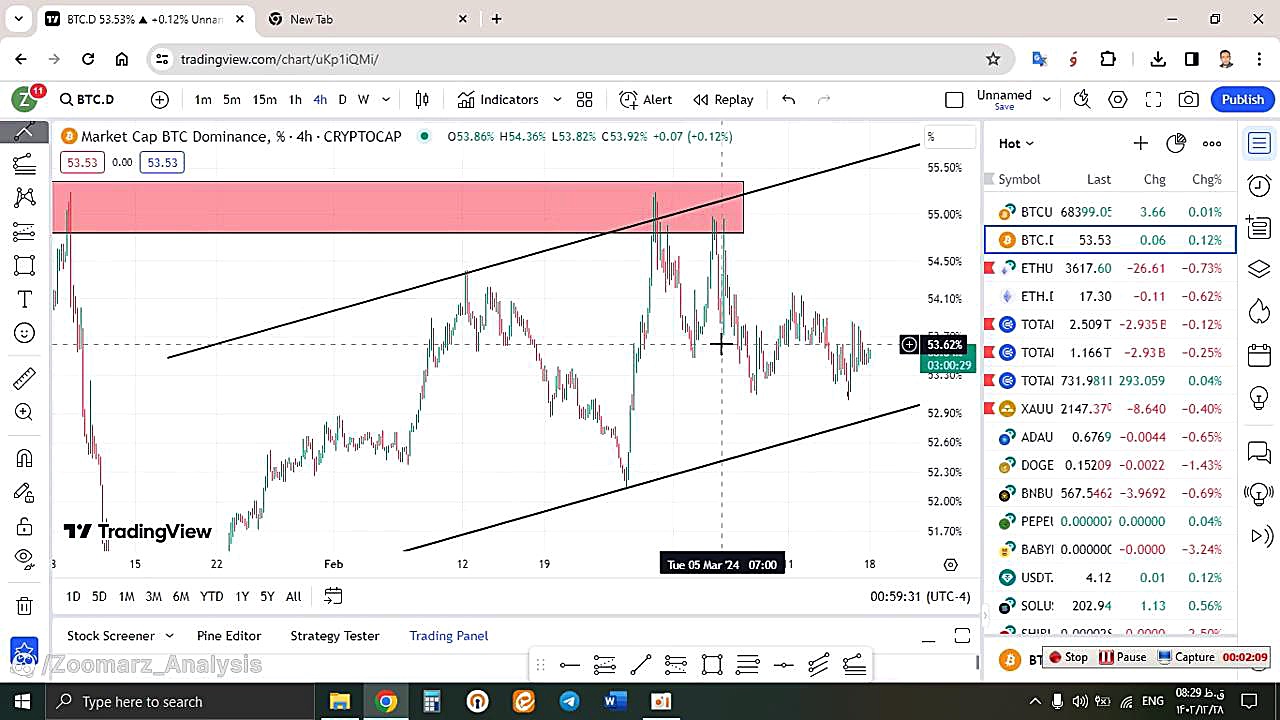1280x720 pixels.
Task: Switch to the D daily timeframe
Action: click(x=342, y=99)
